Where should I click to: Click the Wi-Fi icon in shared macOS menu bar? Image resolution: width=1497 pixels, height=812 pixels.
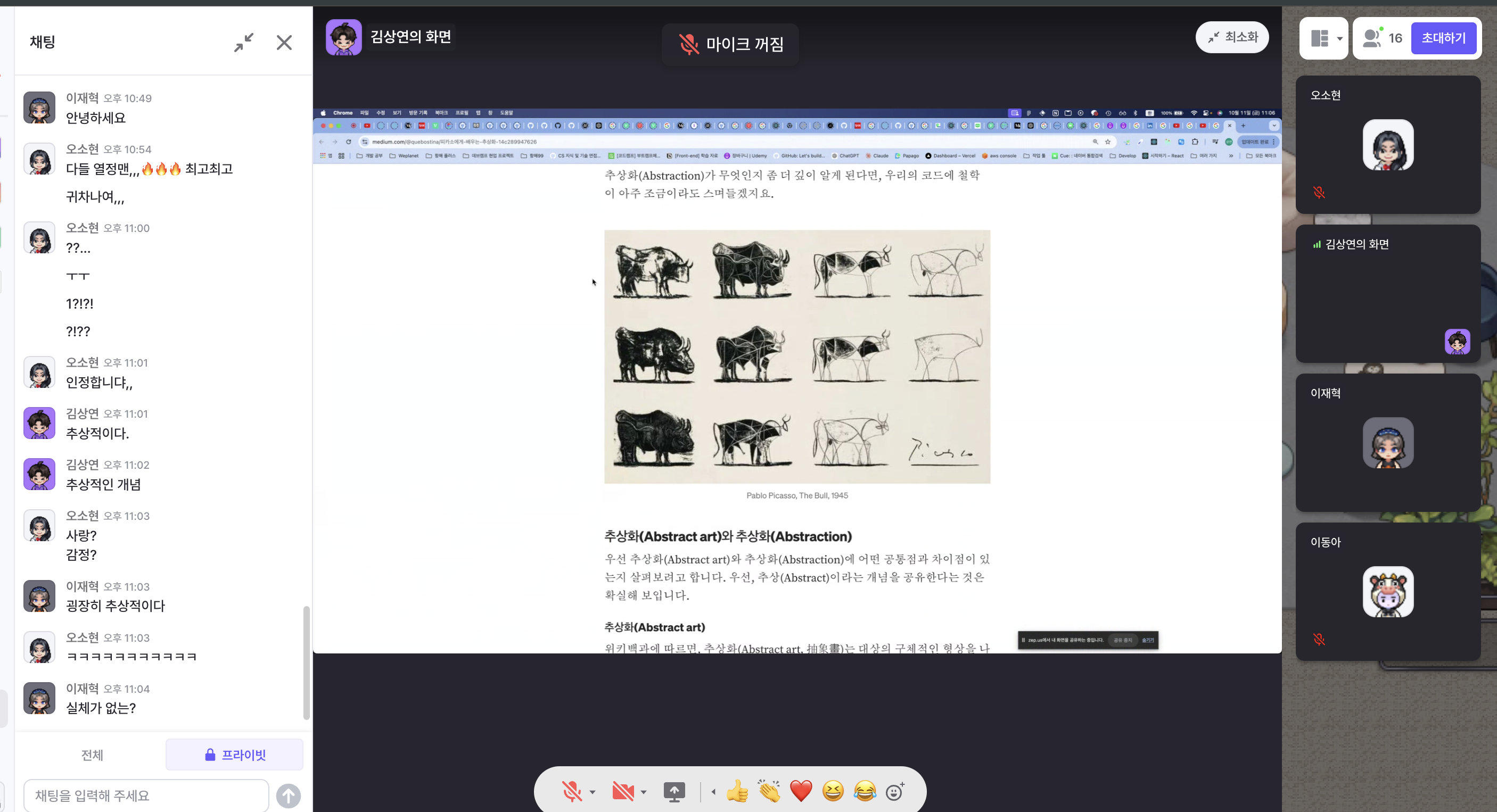[1194, 113]
